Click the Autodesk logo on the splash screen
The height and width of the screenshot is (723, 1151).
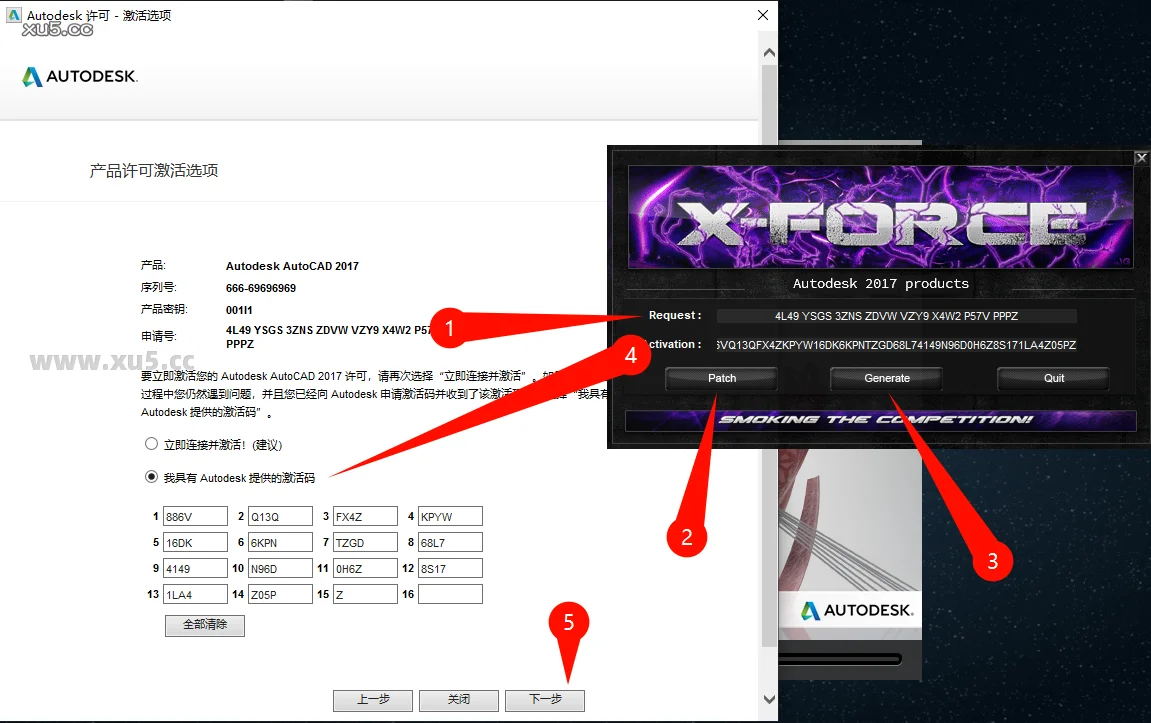[x=857, y=610]
